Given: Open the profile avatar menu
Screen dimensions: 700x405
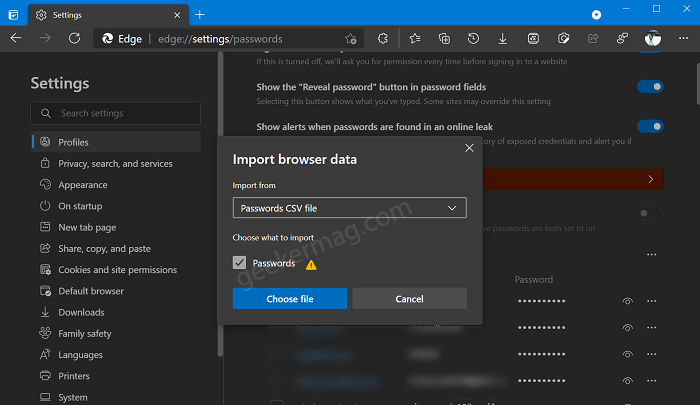Looking at the screenshot, I should click(653, 38).
